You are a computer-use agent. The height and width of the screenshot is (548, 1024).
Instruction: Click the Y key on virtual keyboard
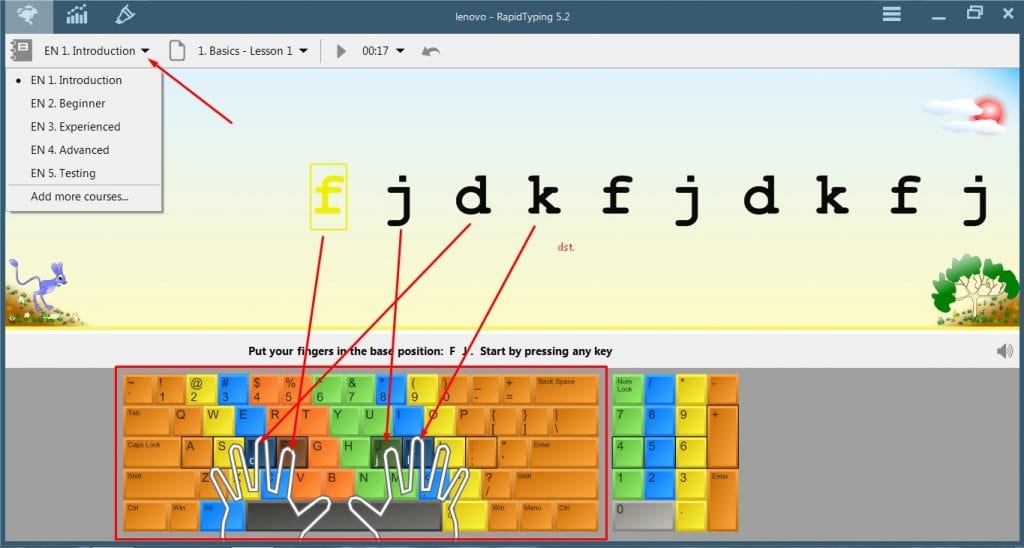345,421
